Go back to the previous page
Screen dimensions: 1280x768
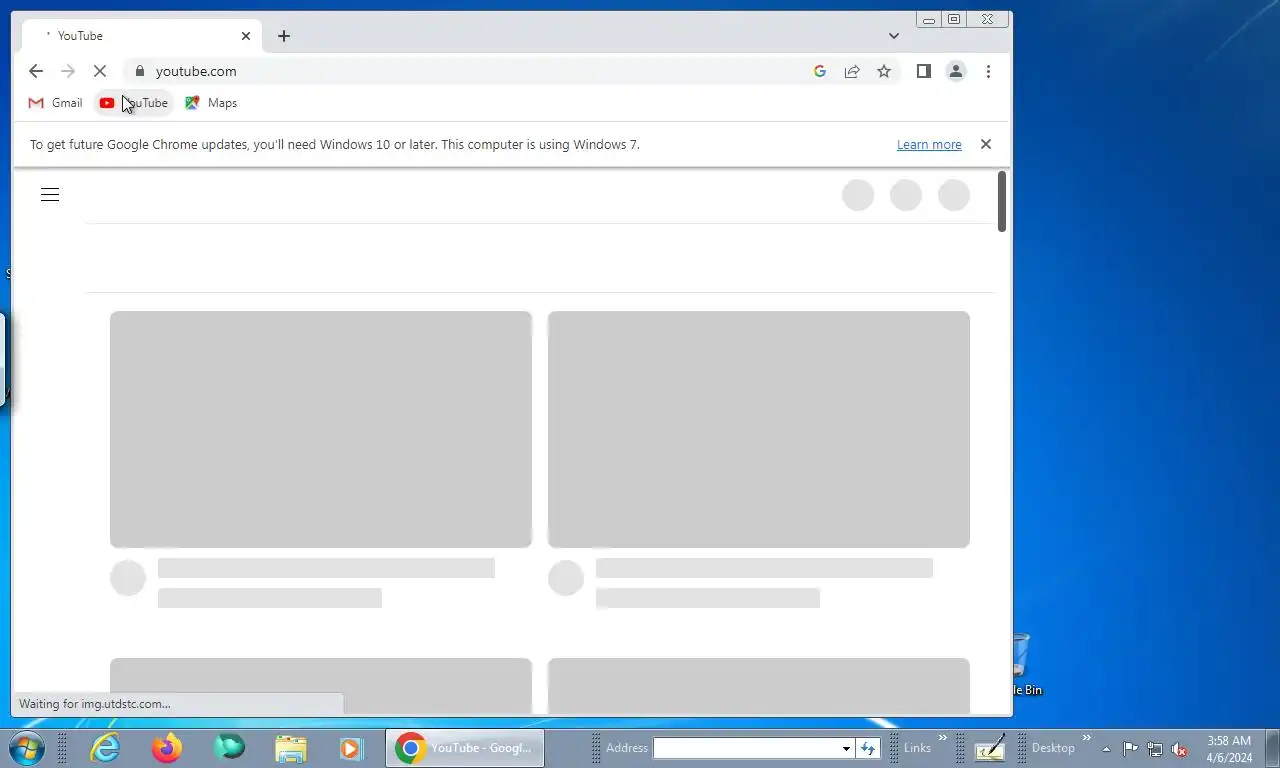pyautogui.click(x=36, y=71)
